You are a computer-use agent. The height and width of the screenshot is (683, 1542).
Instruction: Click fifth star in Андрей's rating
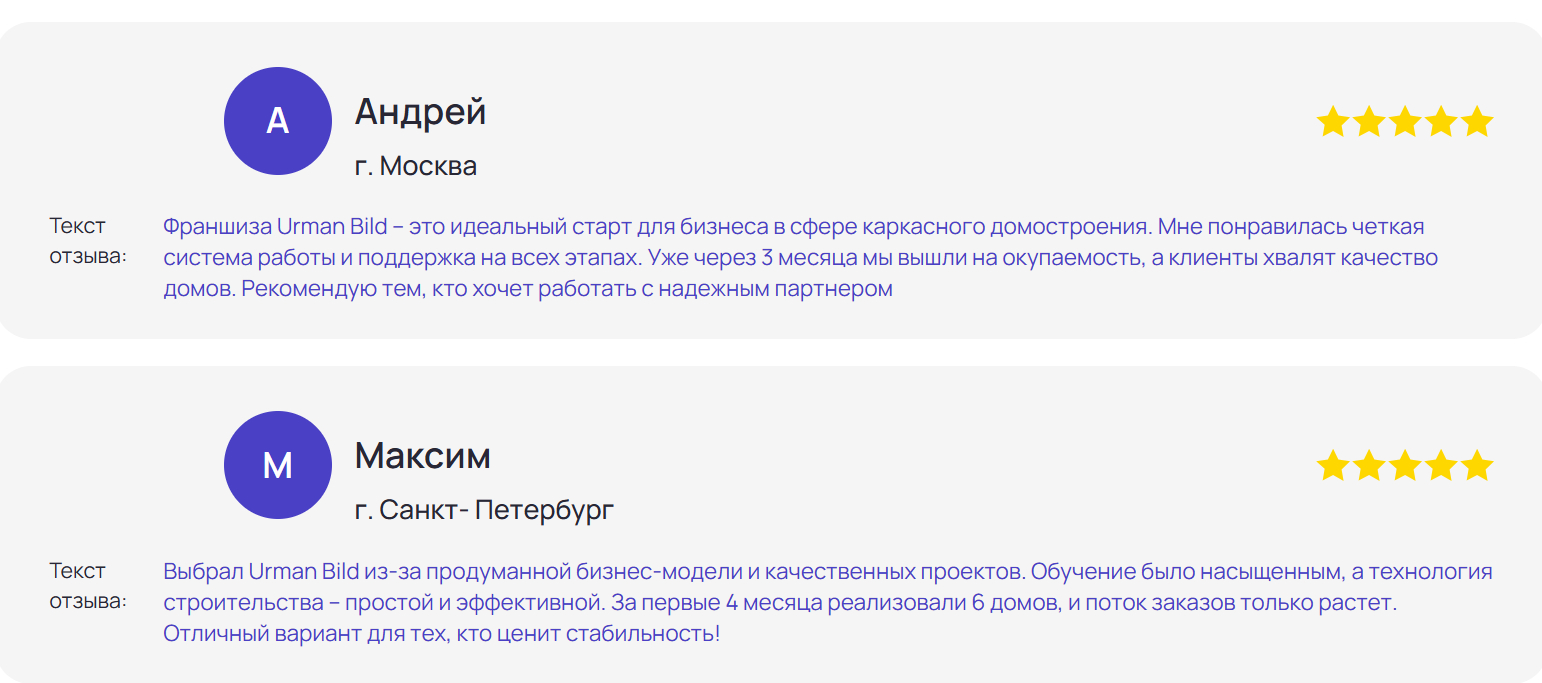coord(1476,122)
